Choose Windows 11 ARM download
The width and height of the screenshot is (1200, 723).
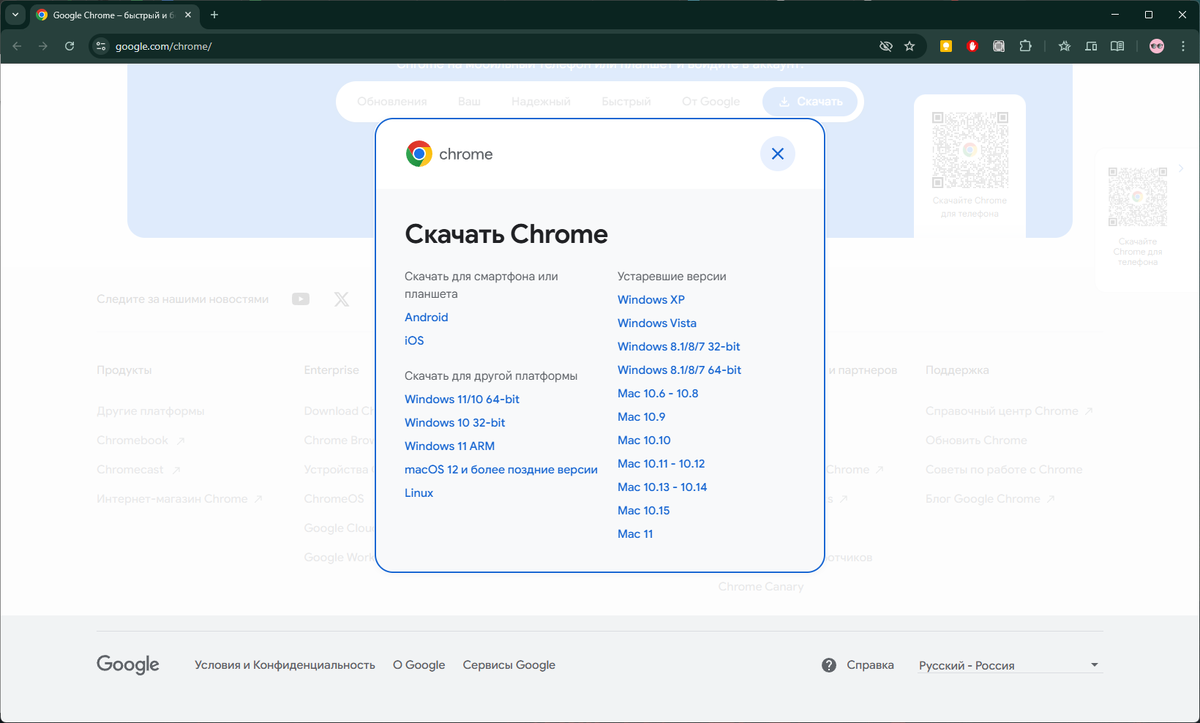[450, 446]
